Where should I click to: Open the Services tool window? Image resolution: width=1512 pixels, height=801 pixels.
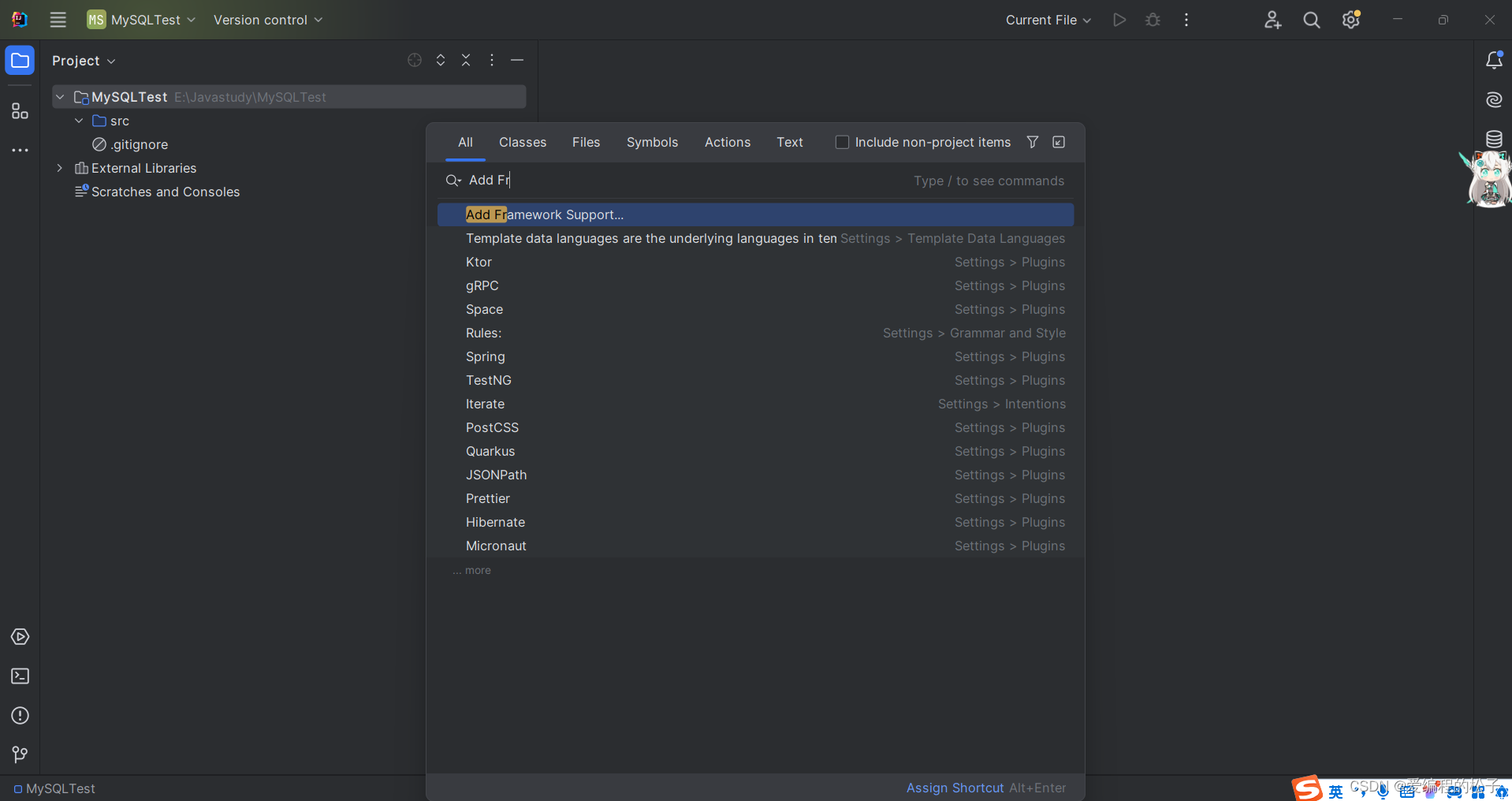20,637
